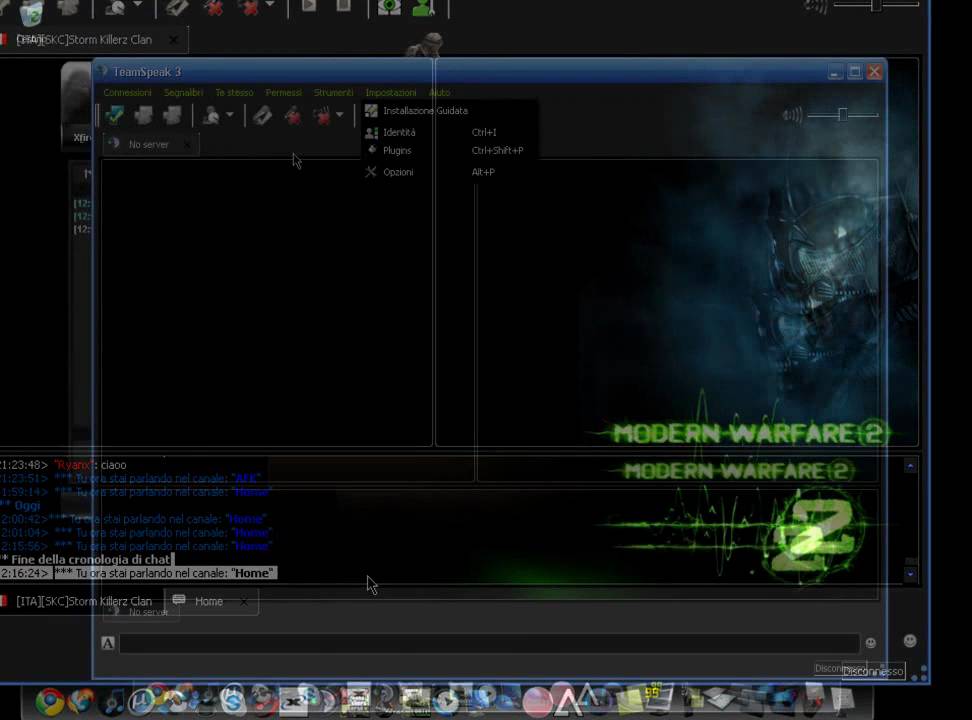Close the top Storm Killerz Clan tab
Image resolution: width=972 pixels, height=720 pixels.
pos(174,40)
